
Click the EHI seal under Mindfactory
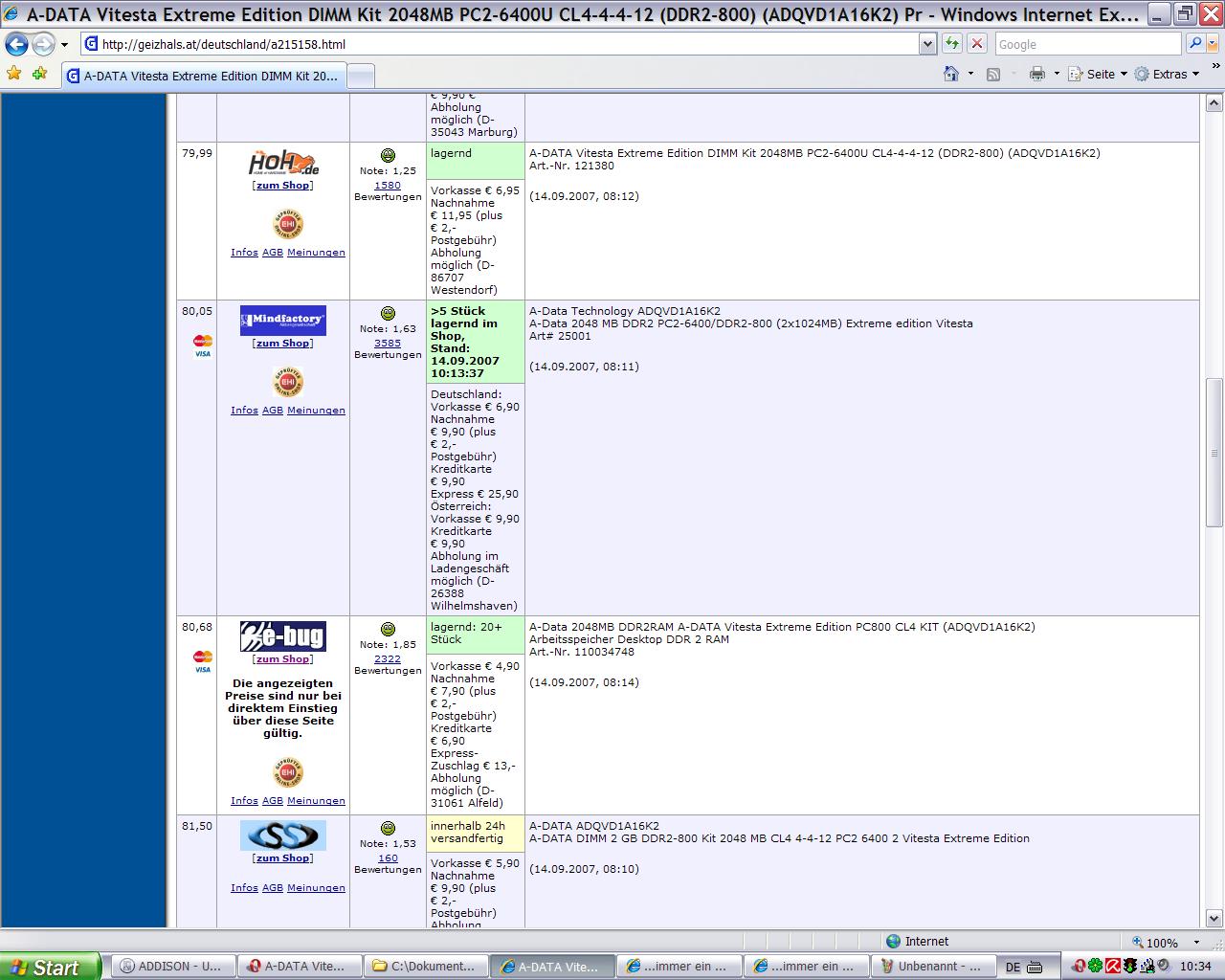tap(288, 381)
